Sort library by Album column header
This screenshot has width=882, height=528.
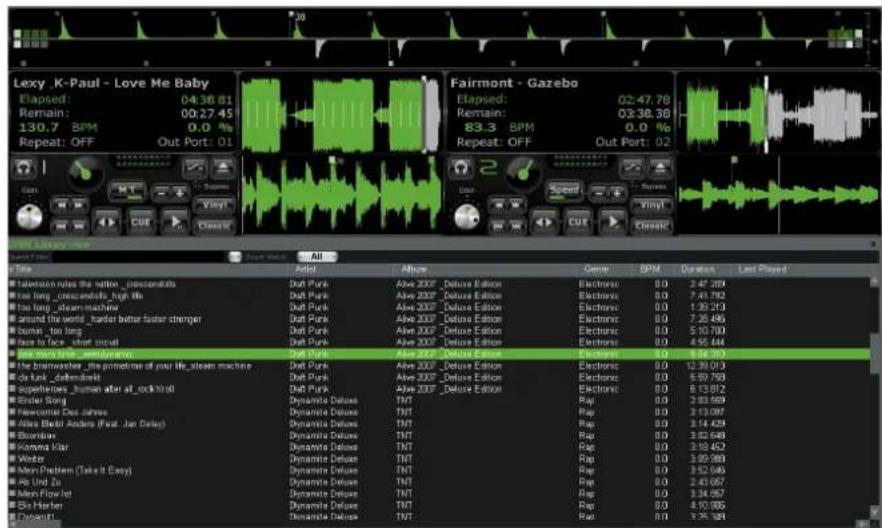coord(414,269)
